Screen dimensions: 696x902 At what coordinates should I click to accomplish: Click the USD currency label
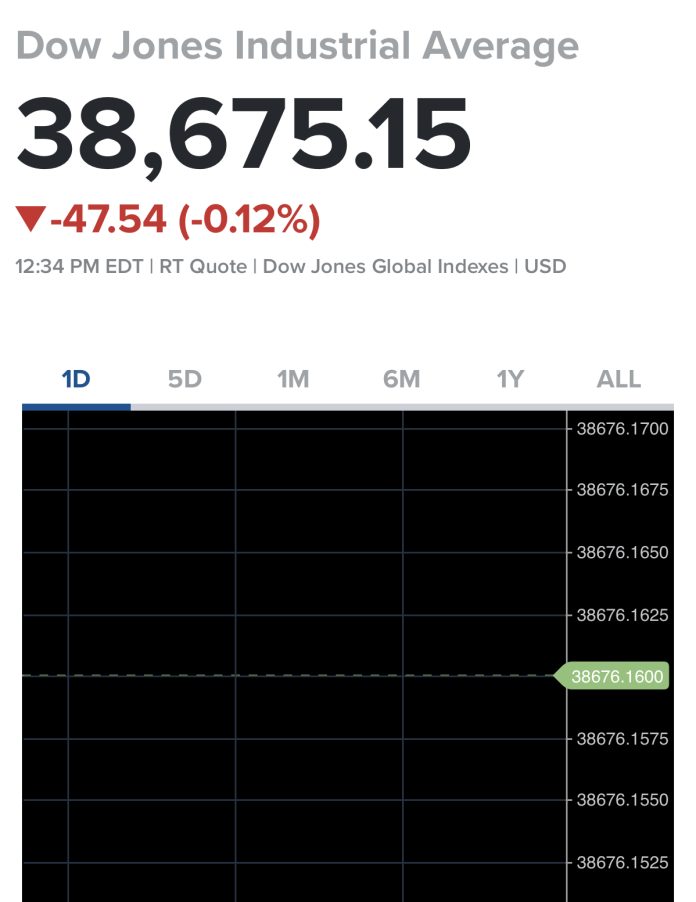(x=546, y=267)
